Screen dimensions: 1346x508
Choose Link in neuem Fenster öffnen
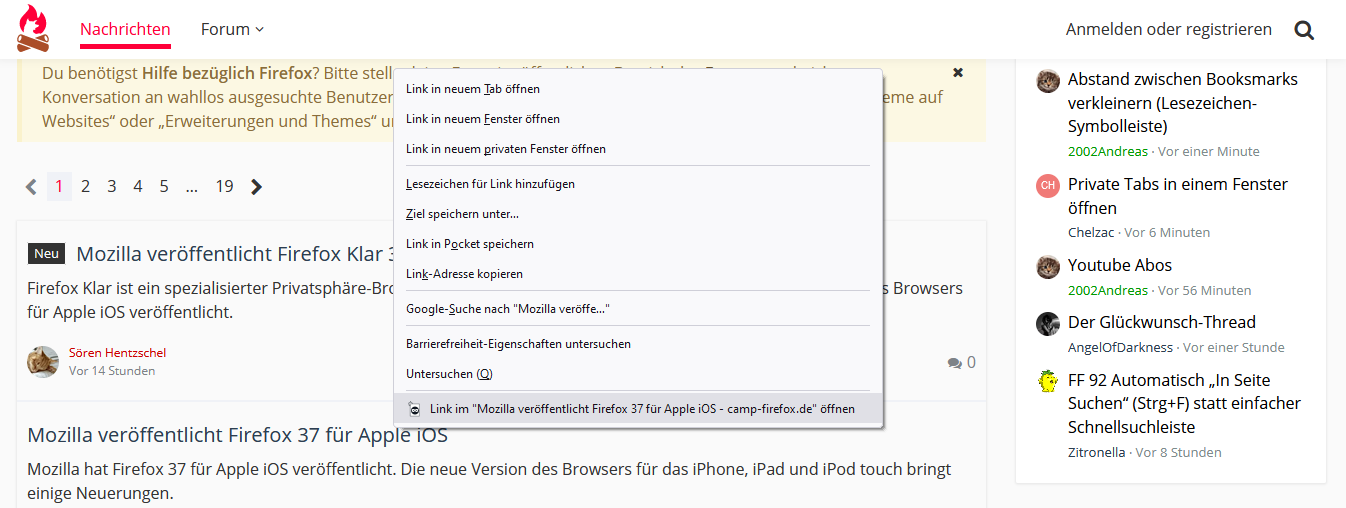pyautogui.click(x=638, y=119)
